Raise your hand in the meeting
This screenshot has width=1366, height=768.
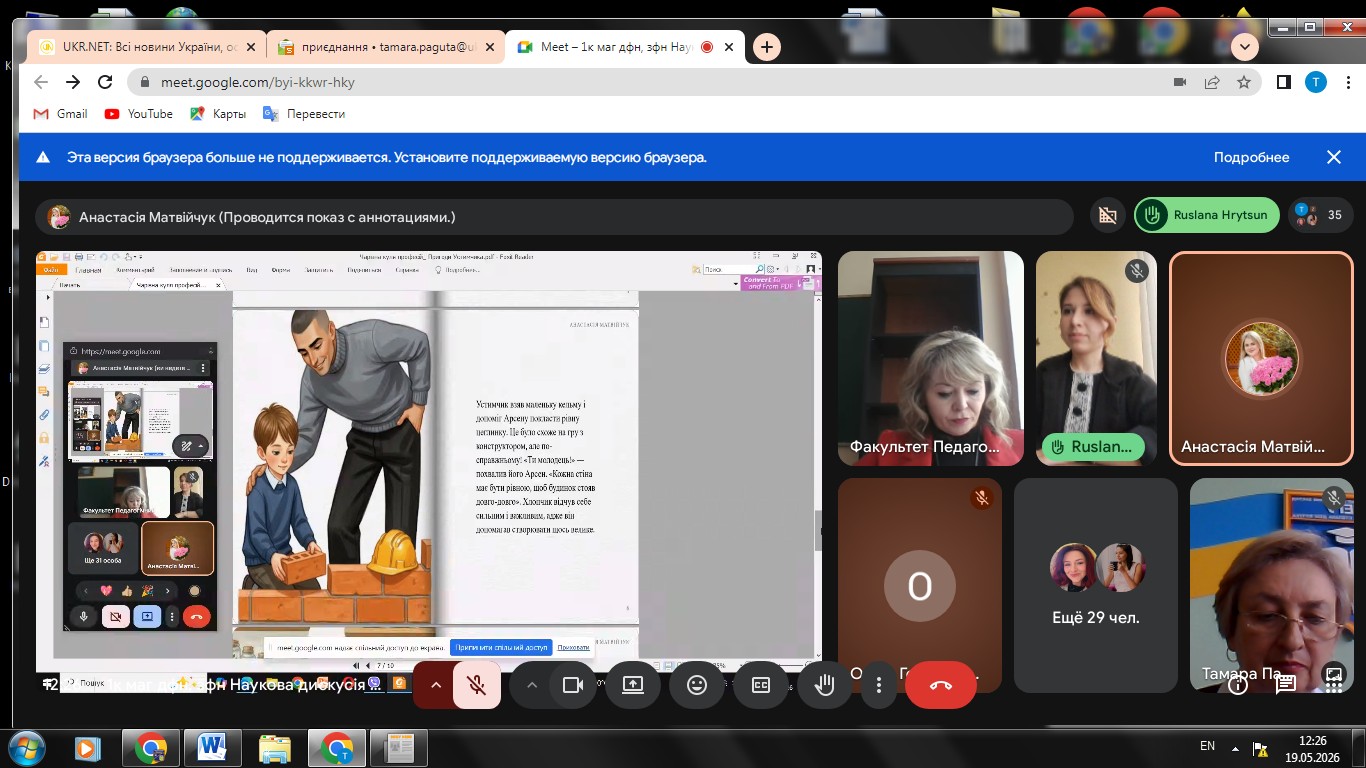(825, 685)
